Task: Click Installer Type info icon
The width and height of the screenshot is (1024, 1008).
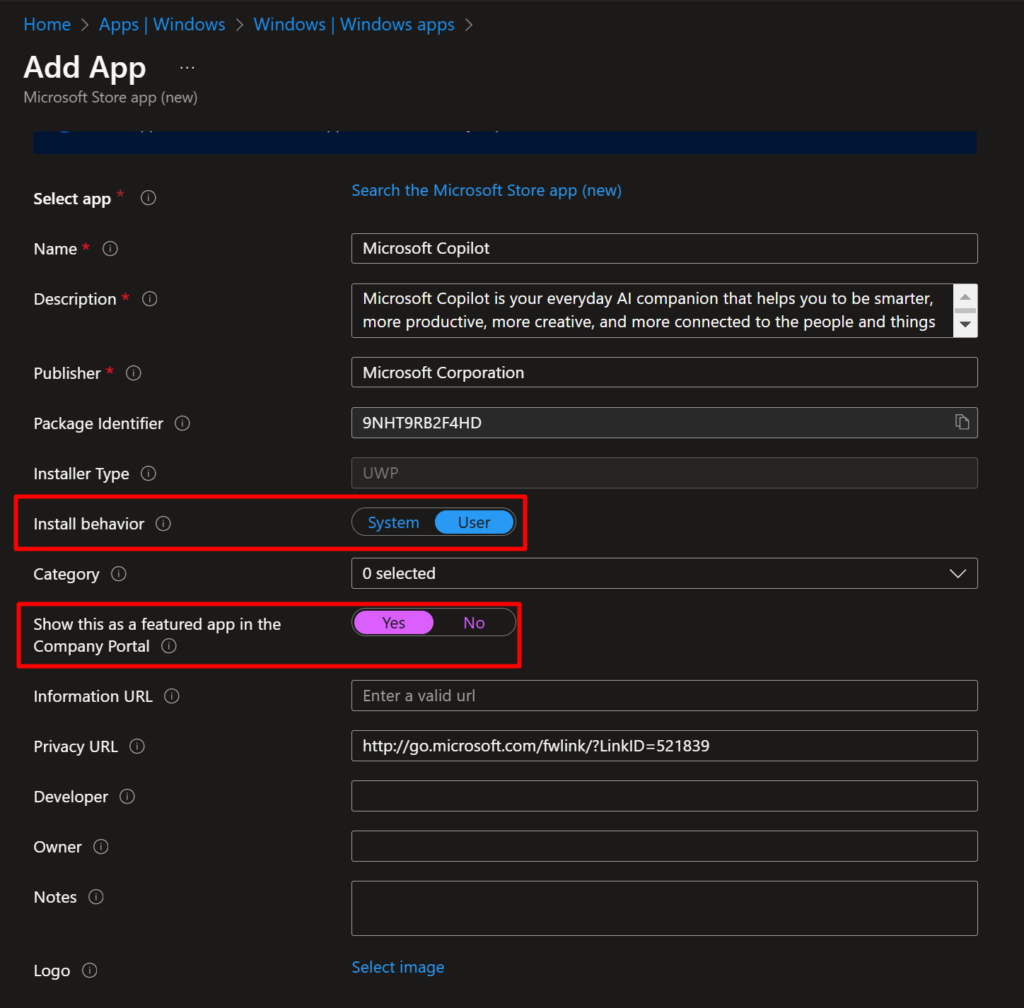Action: click(x=148, y=473)
